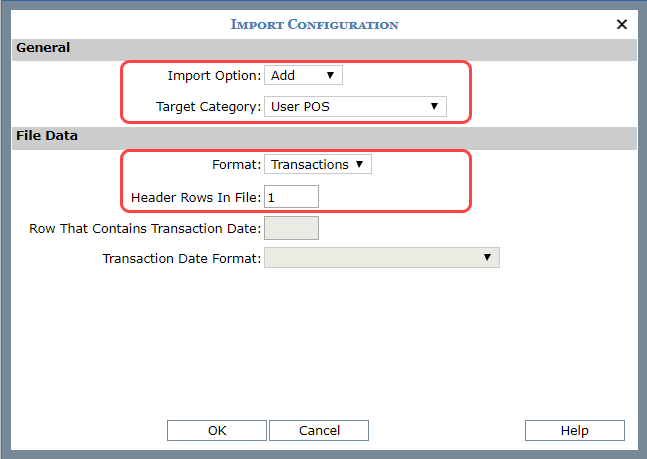Open the Target Category dropdown
The height and width of the screenshot is (459, 647).
click(x=354, y=106)
